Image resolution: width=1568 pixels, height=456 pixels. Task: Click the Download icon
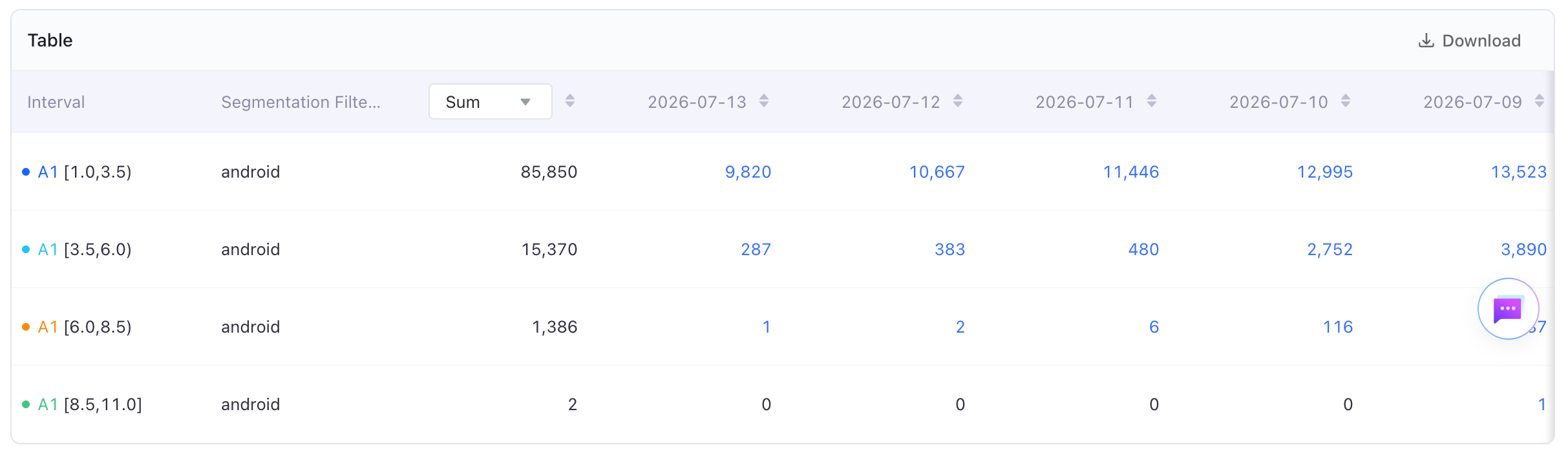point(1426,41)
